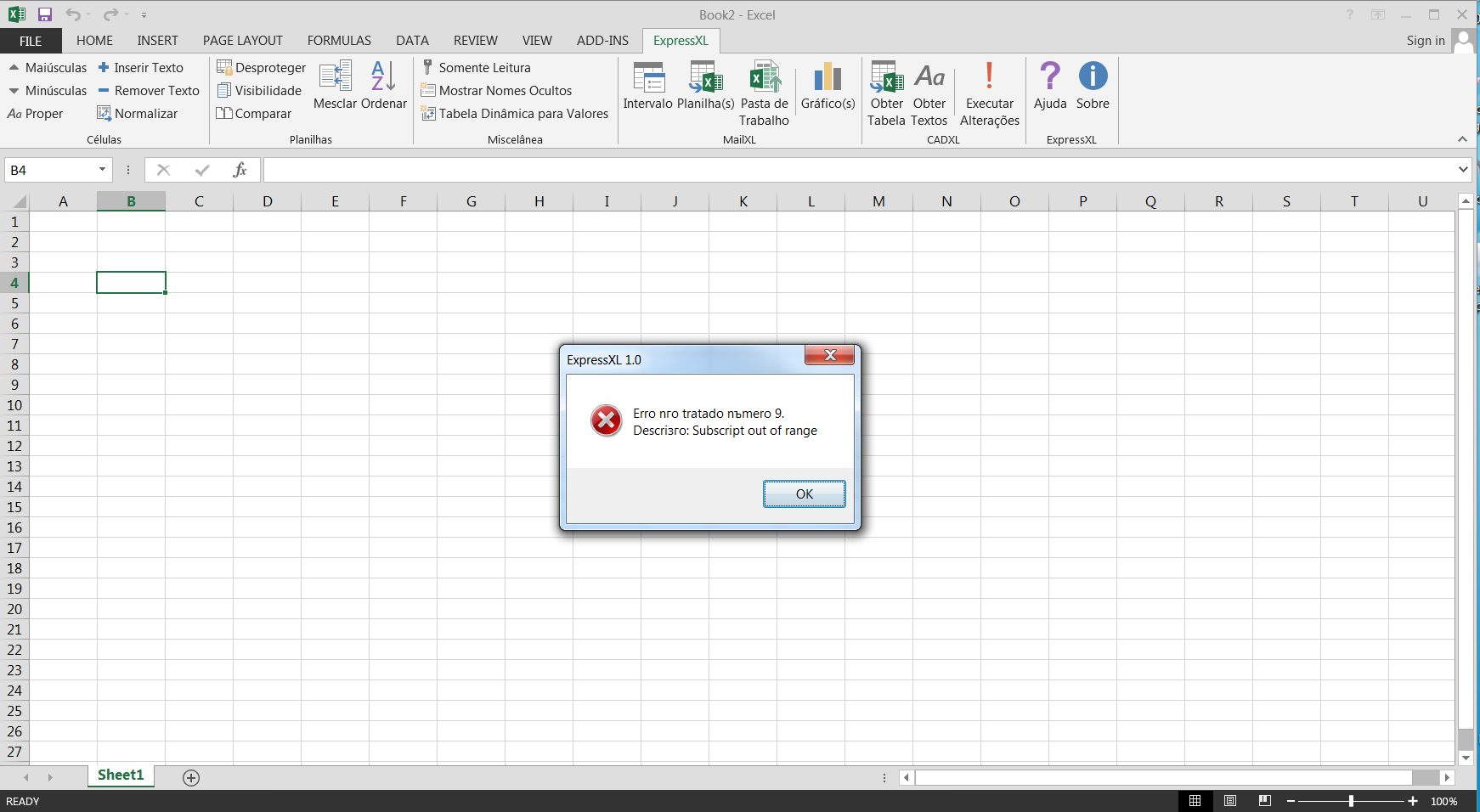
Task: Click Remover Texto command
Action: click(149, 91)
